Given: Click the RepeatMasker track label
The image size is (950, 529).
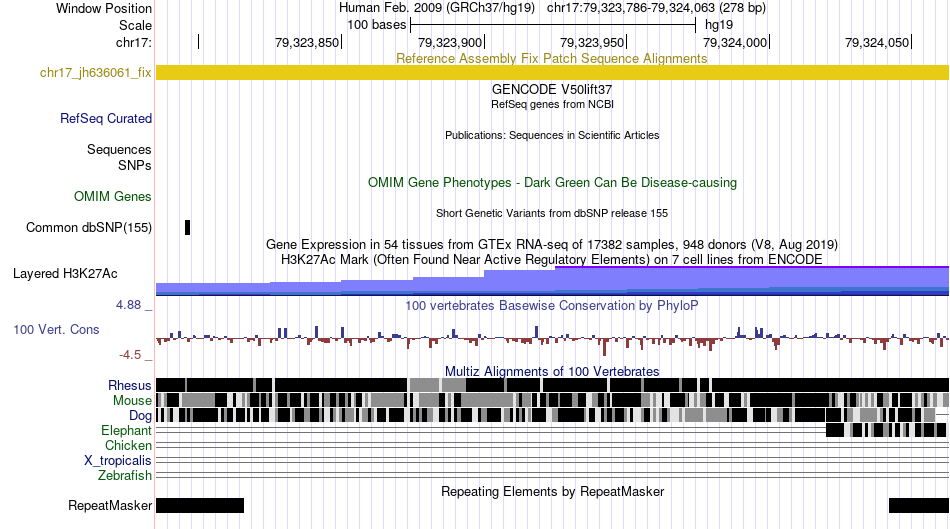Looking at the screenshot, I should tap(110, 505).
